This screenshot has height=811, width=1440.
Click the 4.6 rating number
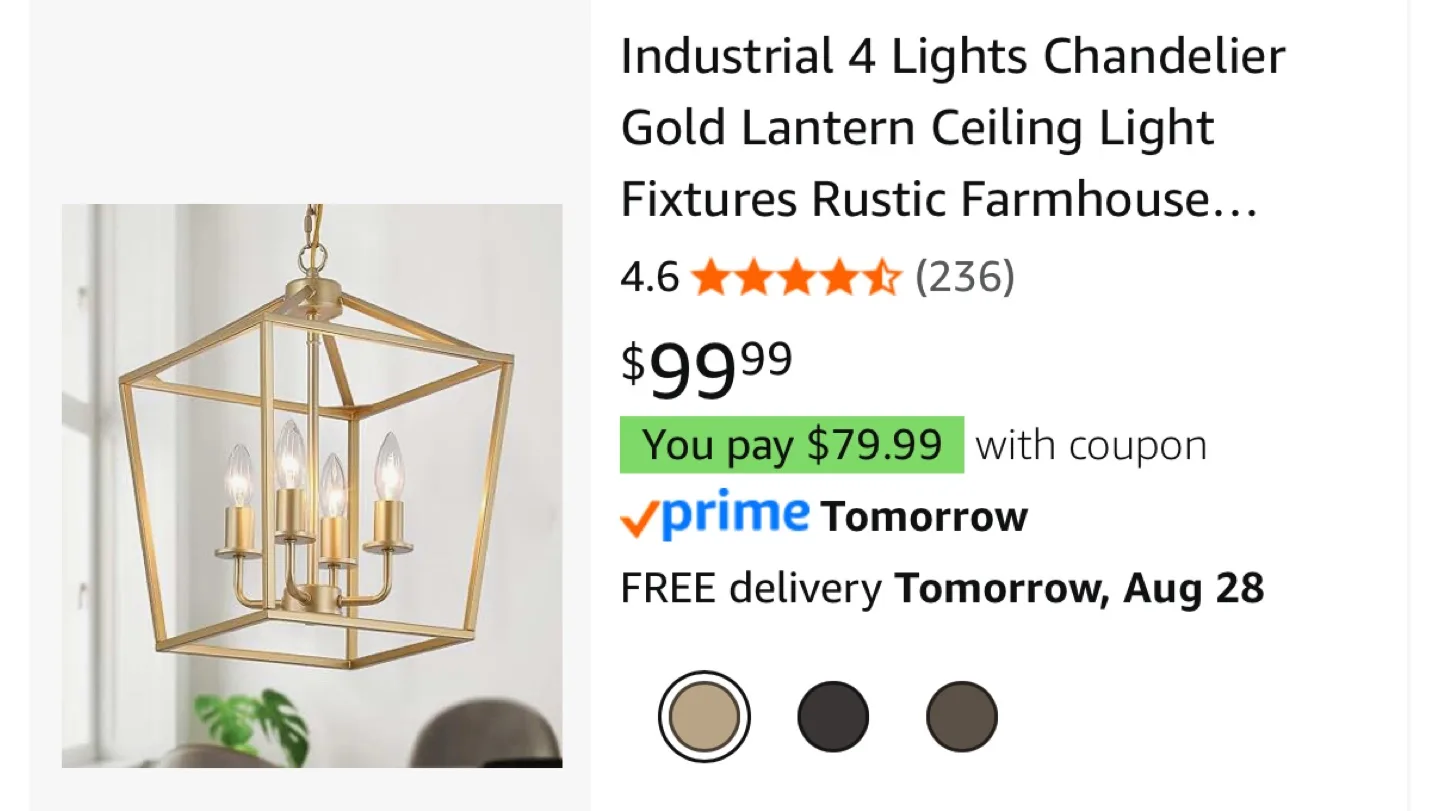point(650,277)
